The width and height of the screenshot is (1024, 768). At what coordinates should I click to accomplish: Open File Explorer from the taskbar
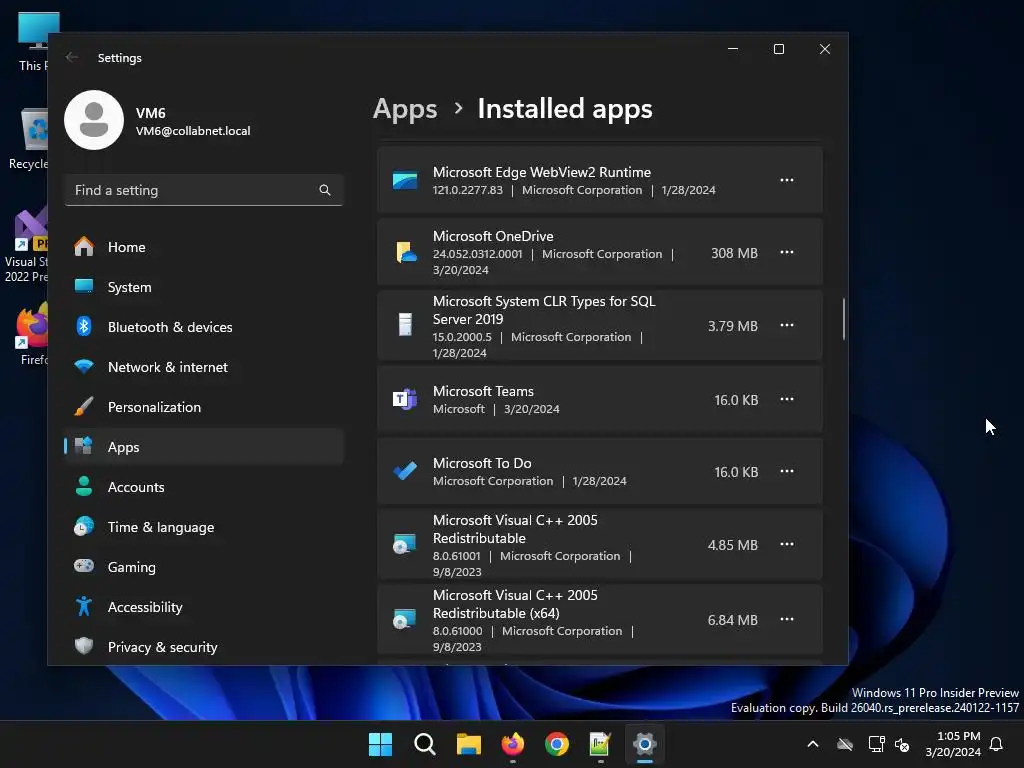coord(469,744)
